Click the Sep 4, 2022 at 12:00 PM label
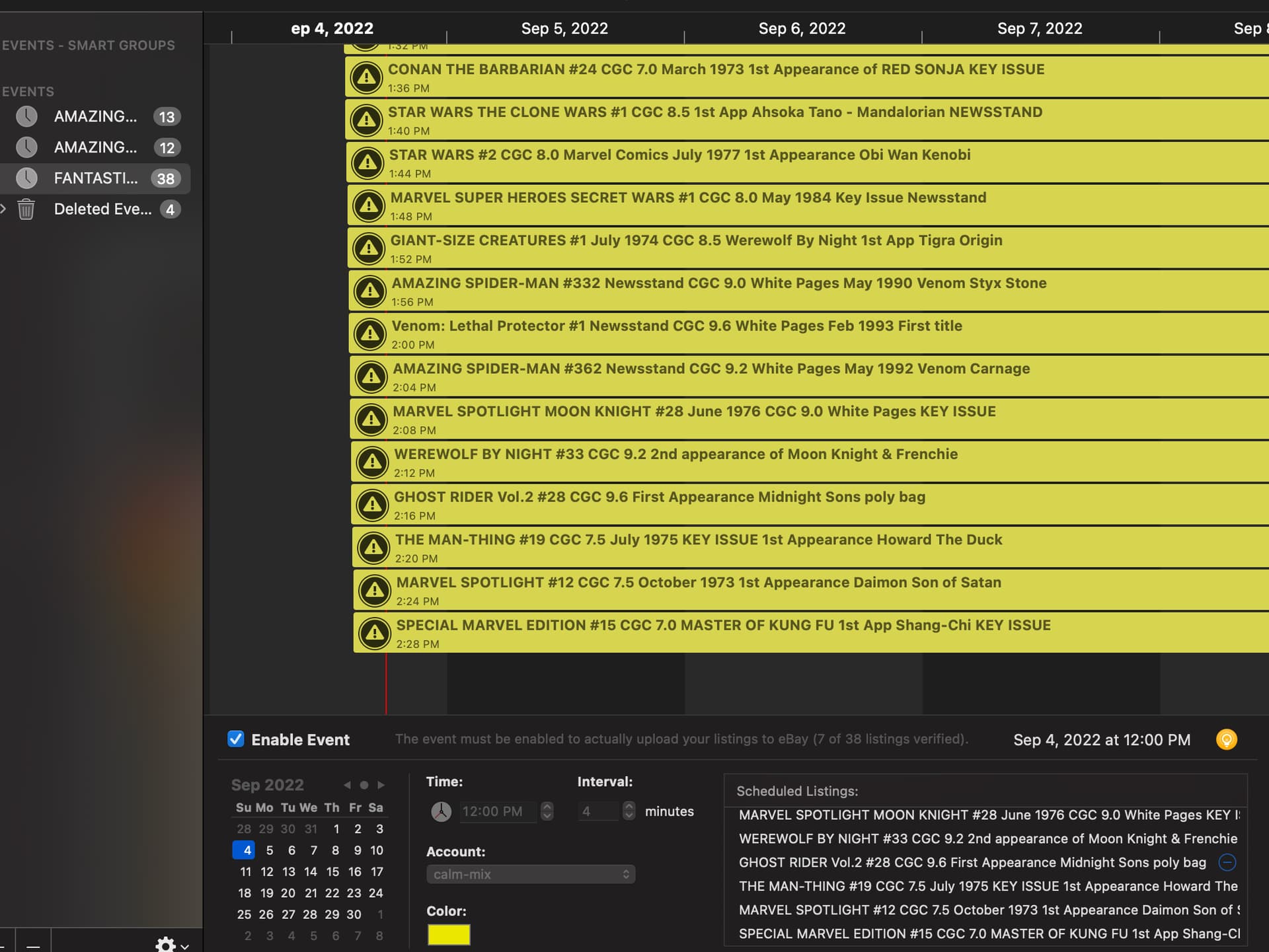The width and height of the screenshot is (1269, 952). coord(1102,739)
